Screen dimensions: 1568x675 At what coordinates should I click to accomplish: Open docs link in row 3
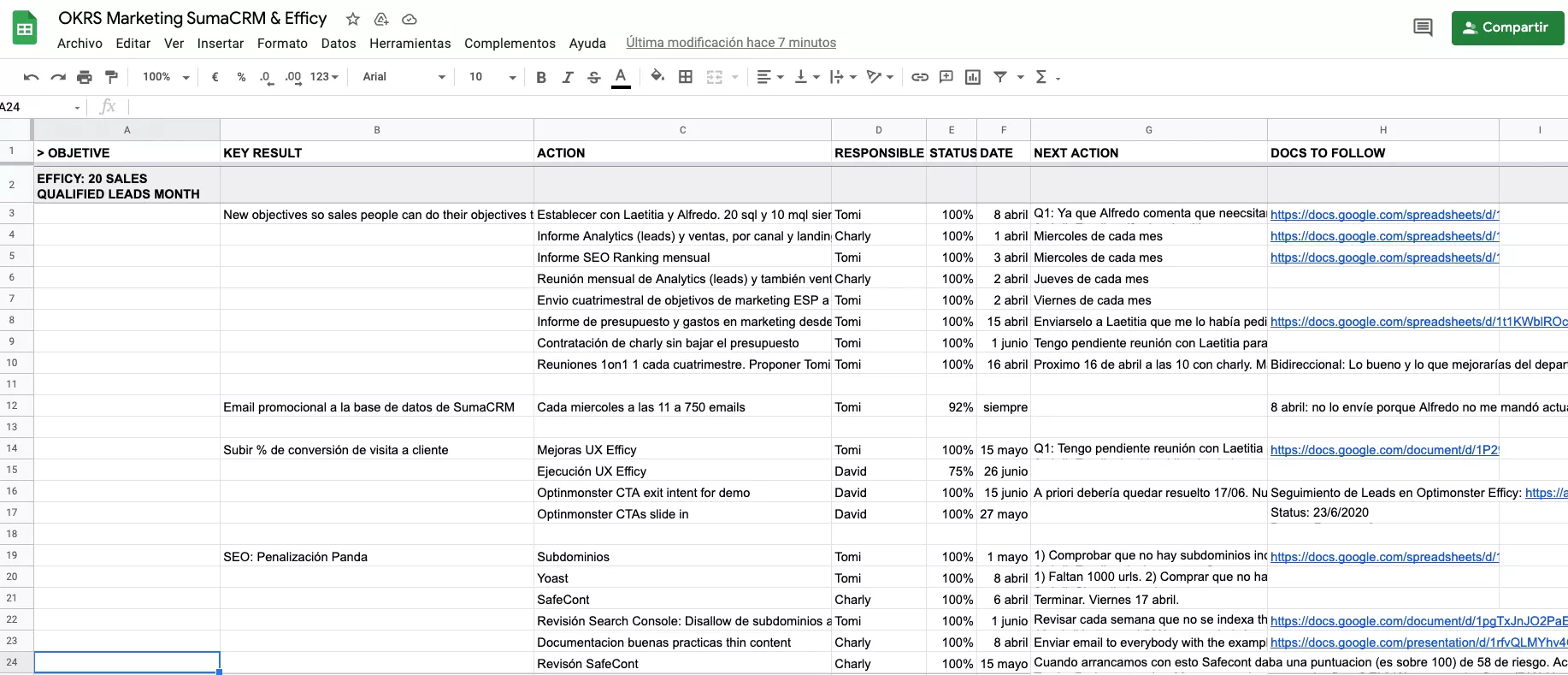pos(1384,215)
